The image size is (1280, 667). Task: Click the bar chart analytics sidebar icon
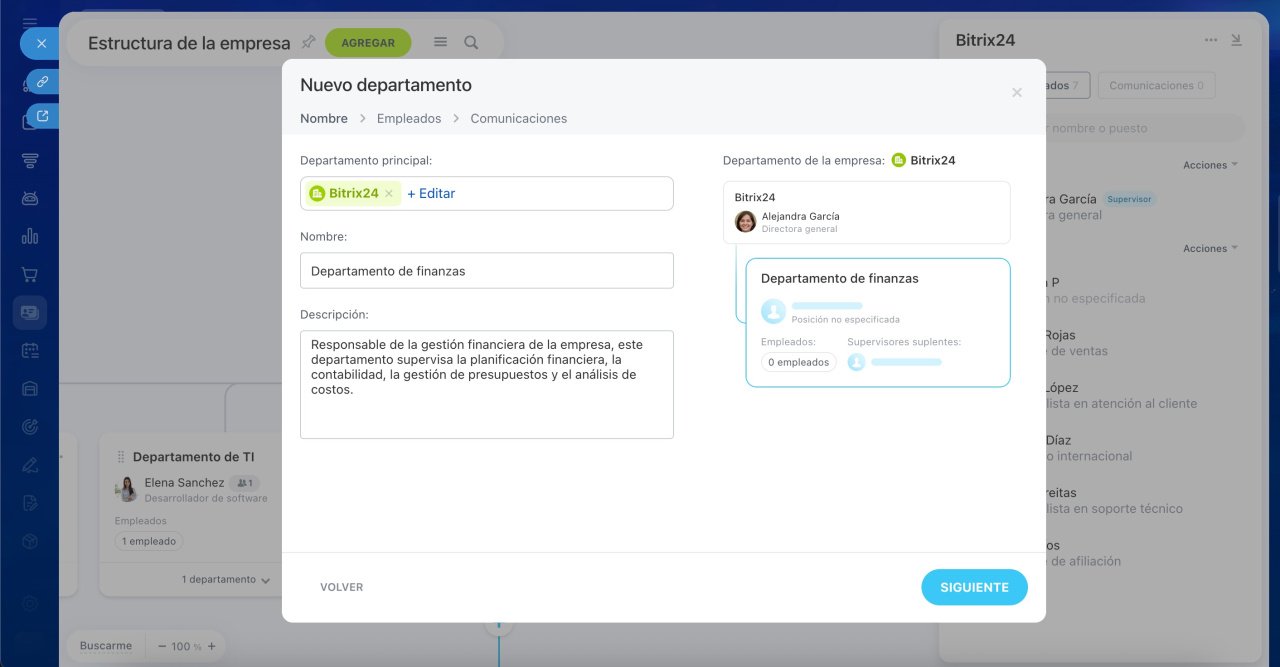coord(30,236)
